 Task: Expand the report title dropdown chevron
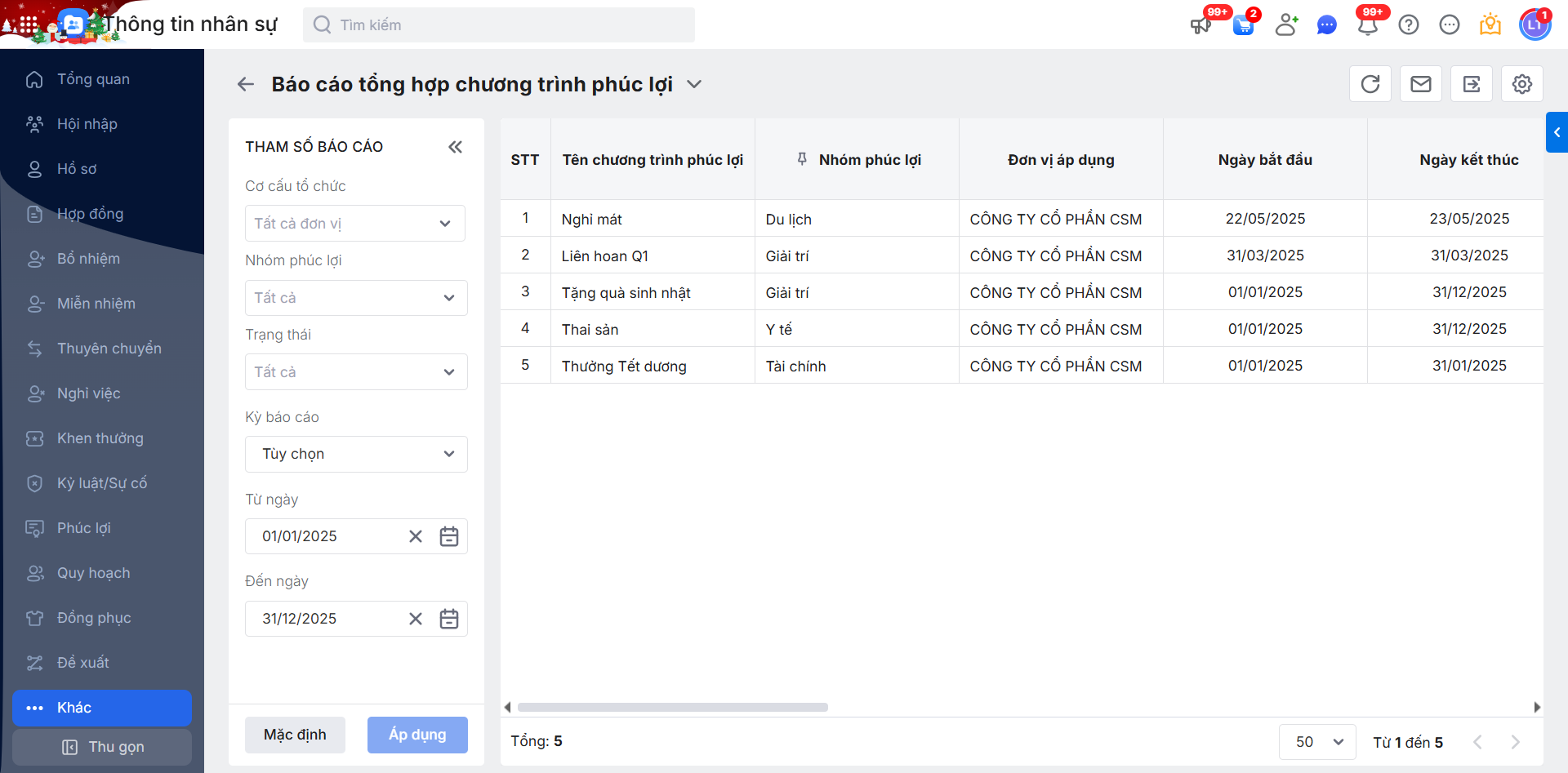pos(694,84)
